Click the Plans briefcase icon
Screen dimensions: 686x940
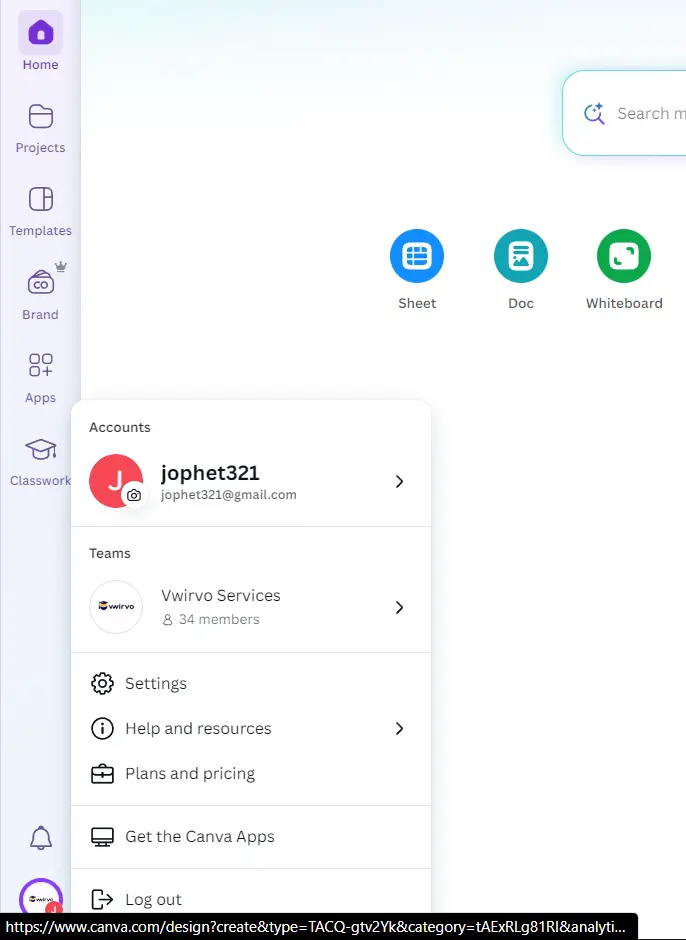pos(102,774)
